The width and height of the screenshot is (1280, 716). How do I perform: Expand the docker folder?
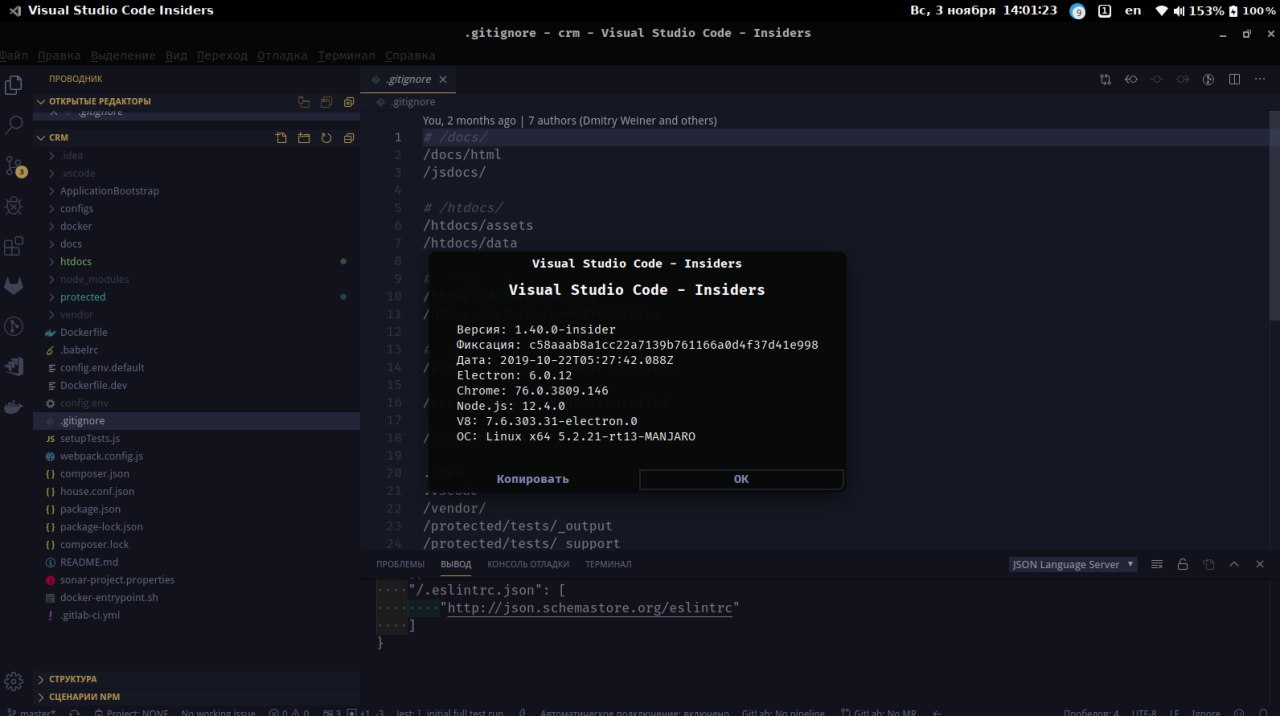[196, 226]
